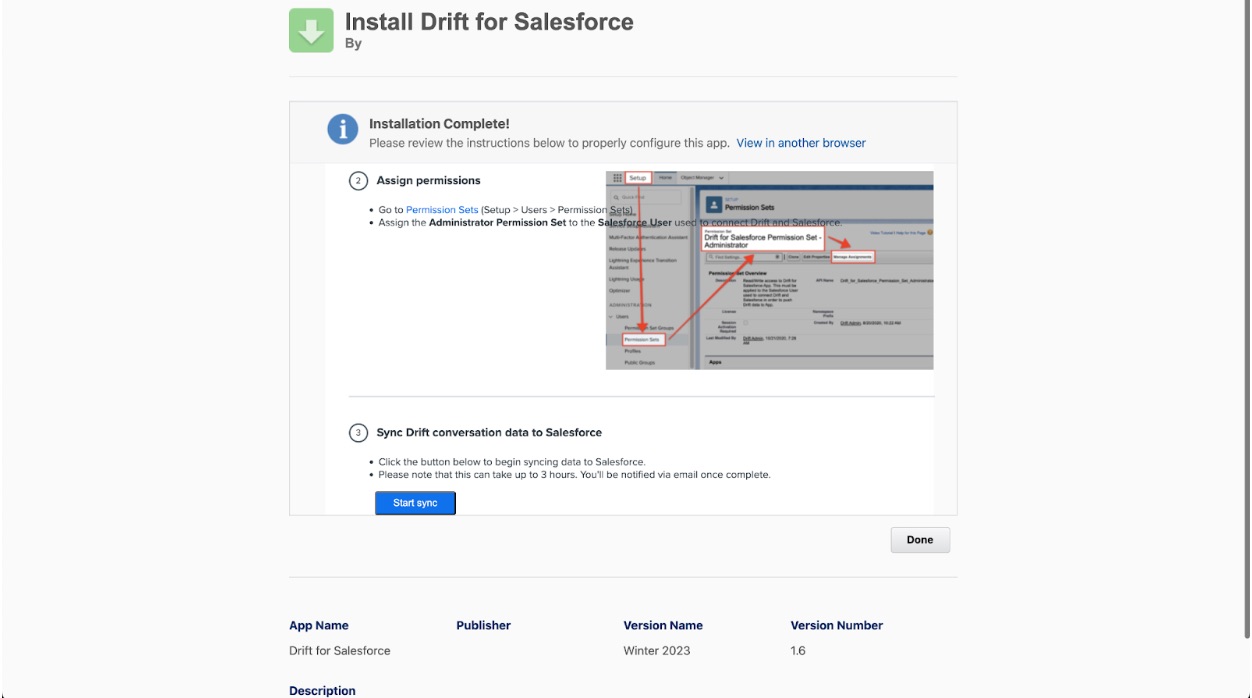Click the Installation Complete! message text
This screenshot has height=698, width=1252.
[439, 124]
